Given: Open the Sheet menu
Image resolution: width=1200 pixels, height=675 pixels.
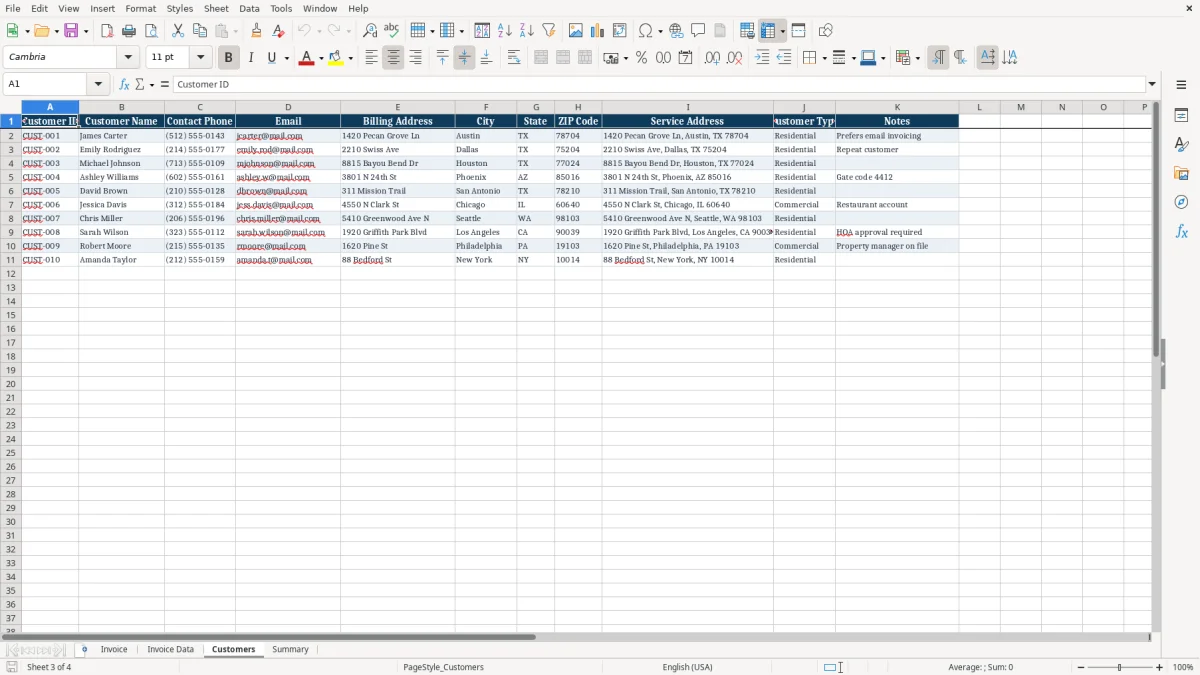Looking at the screenshot, I should point(216,8).
